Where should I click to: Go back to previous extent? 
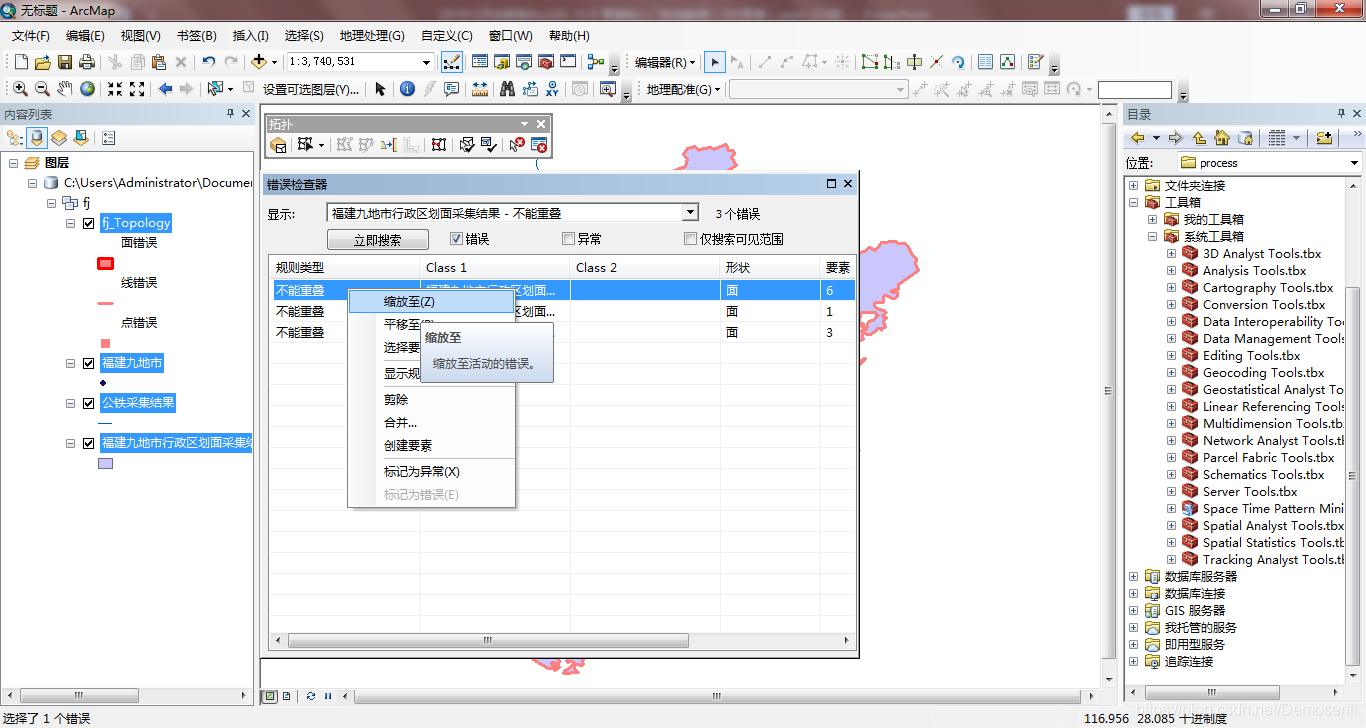(x=166, y=89)
